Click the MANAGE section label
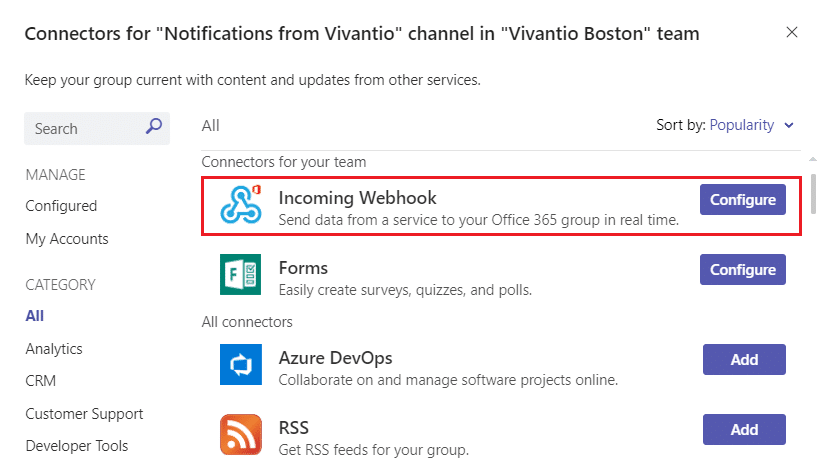 coord(55,175)
